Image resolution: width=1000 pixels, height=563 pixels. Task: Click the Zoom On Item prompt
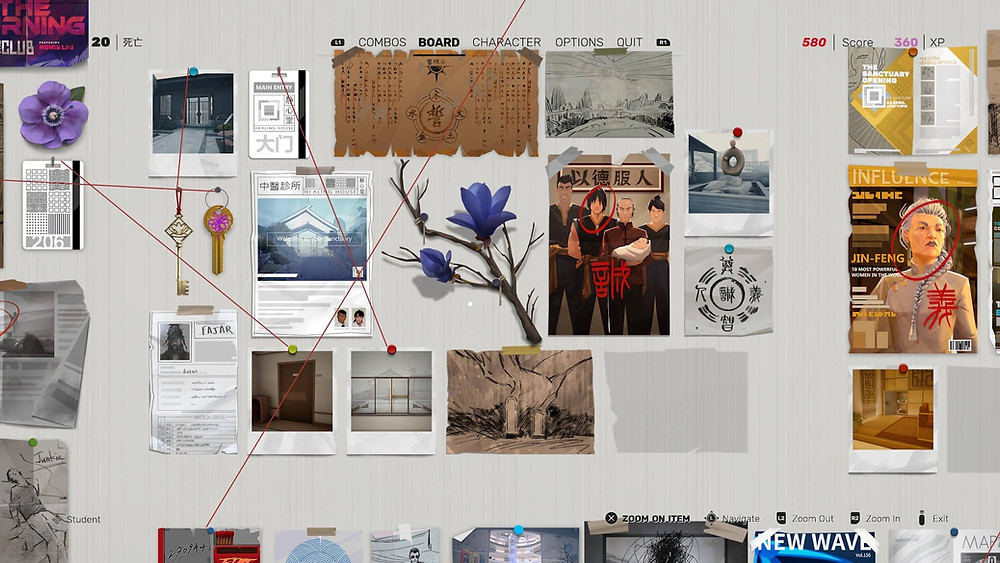(647, 518)
